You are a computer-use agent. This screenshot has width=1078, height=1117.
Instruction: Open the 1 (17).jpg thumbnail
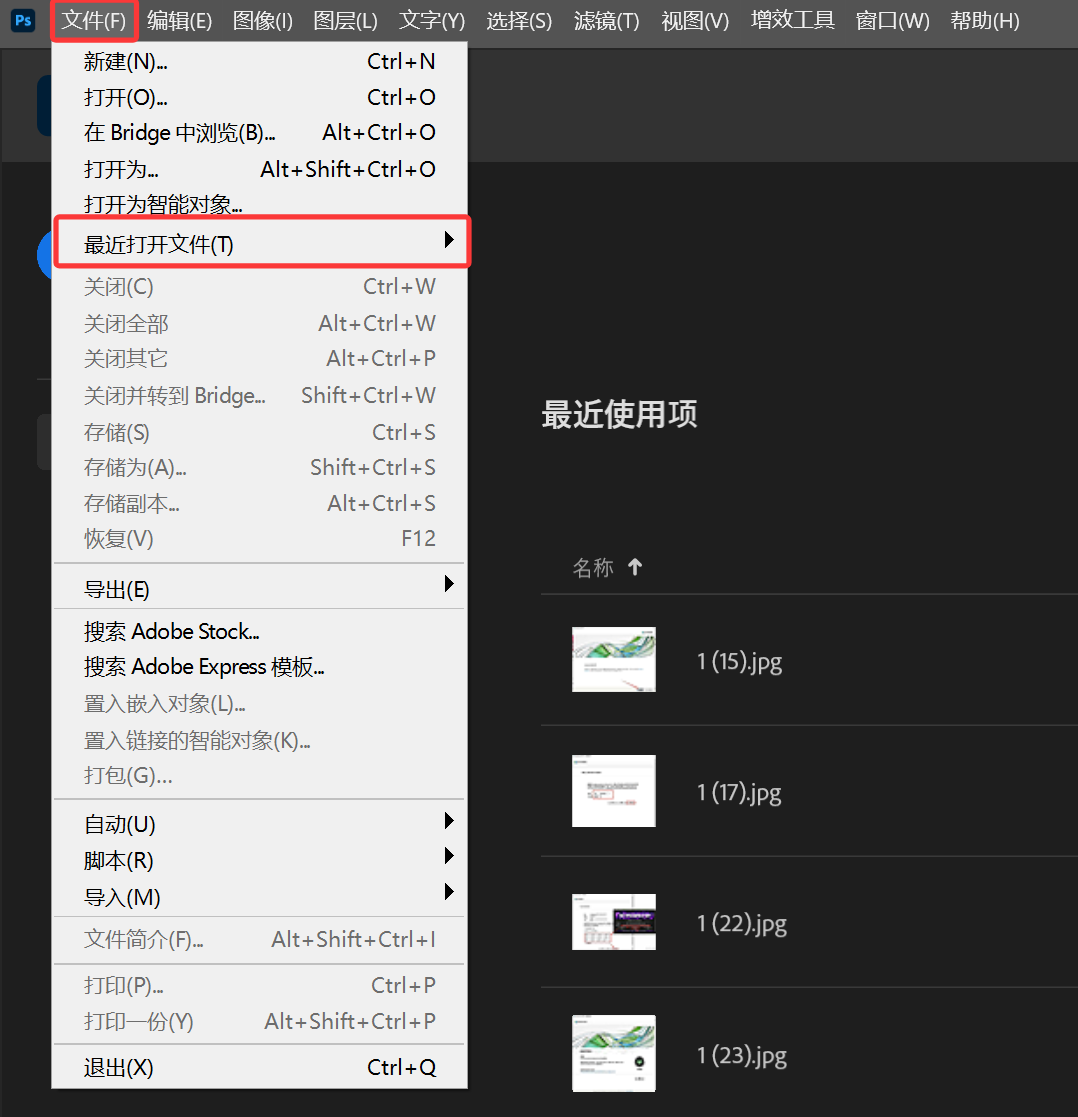(x=613, y=791)
